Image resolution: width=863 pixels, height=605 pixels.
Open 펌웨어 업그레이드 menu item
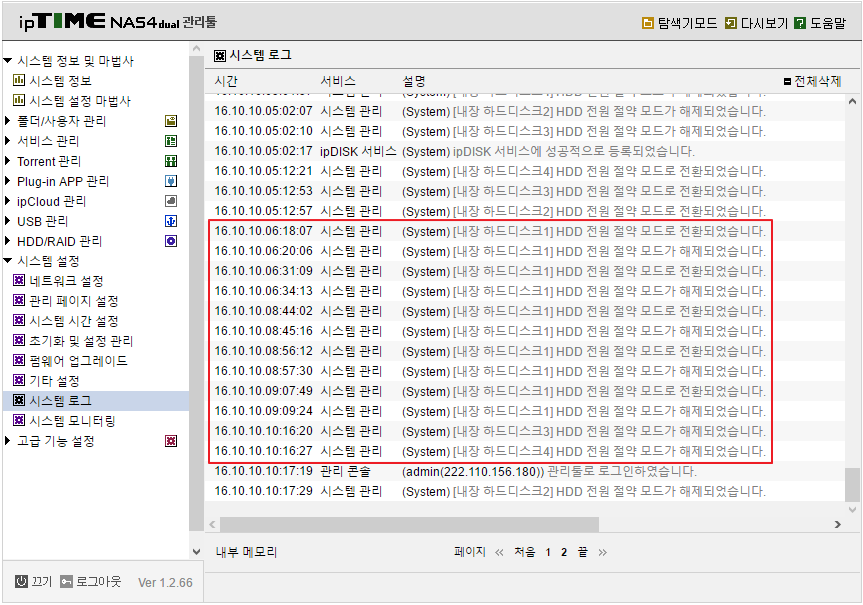78,361
